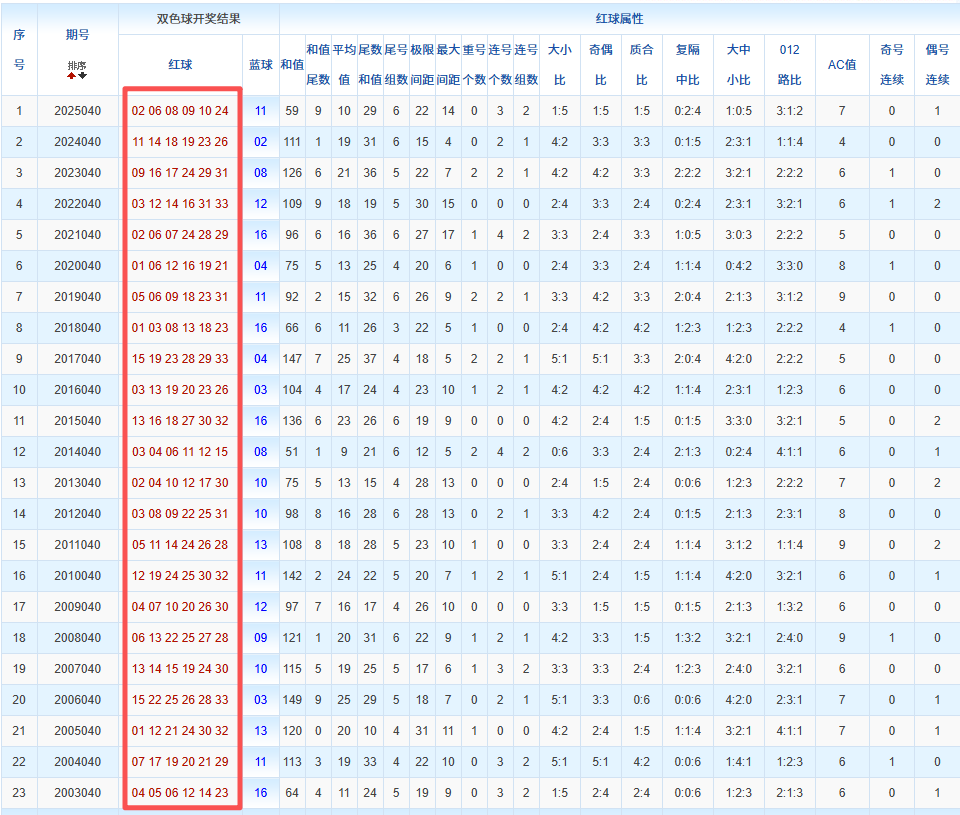Viewport: 960px width, 815px height.
Task: Click sum value 51 in row 2014040
Action: click(x=292, y=452)
